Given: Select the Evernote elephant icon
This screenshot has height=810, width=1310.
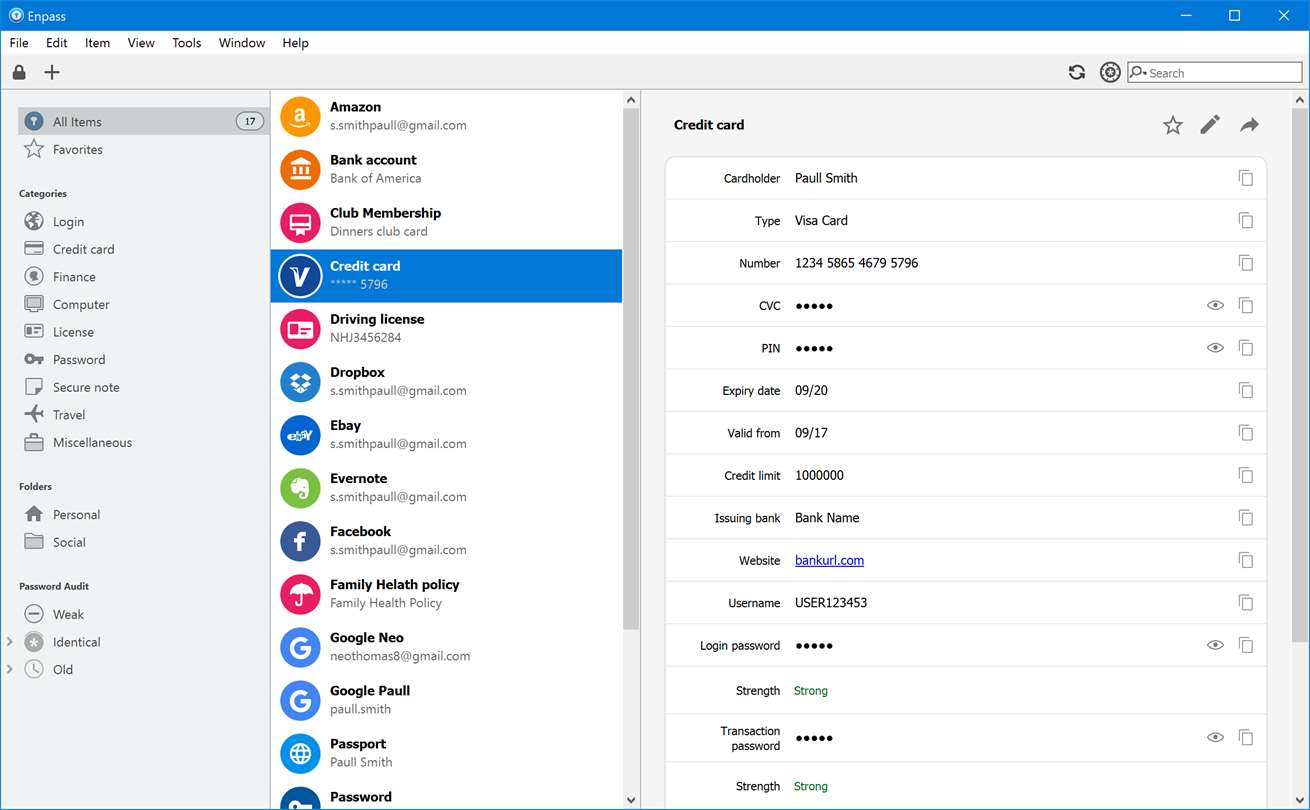Looking at the screenshot, I should tap(300, 488).
